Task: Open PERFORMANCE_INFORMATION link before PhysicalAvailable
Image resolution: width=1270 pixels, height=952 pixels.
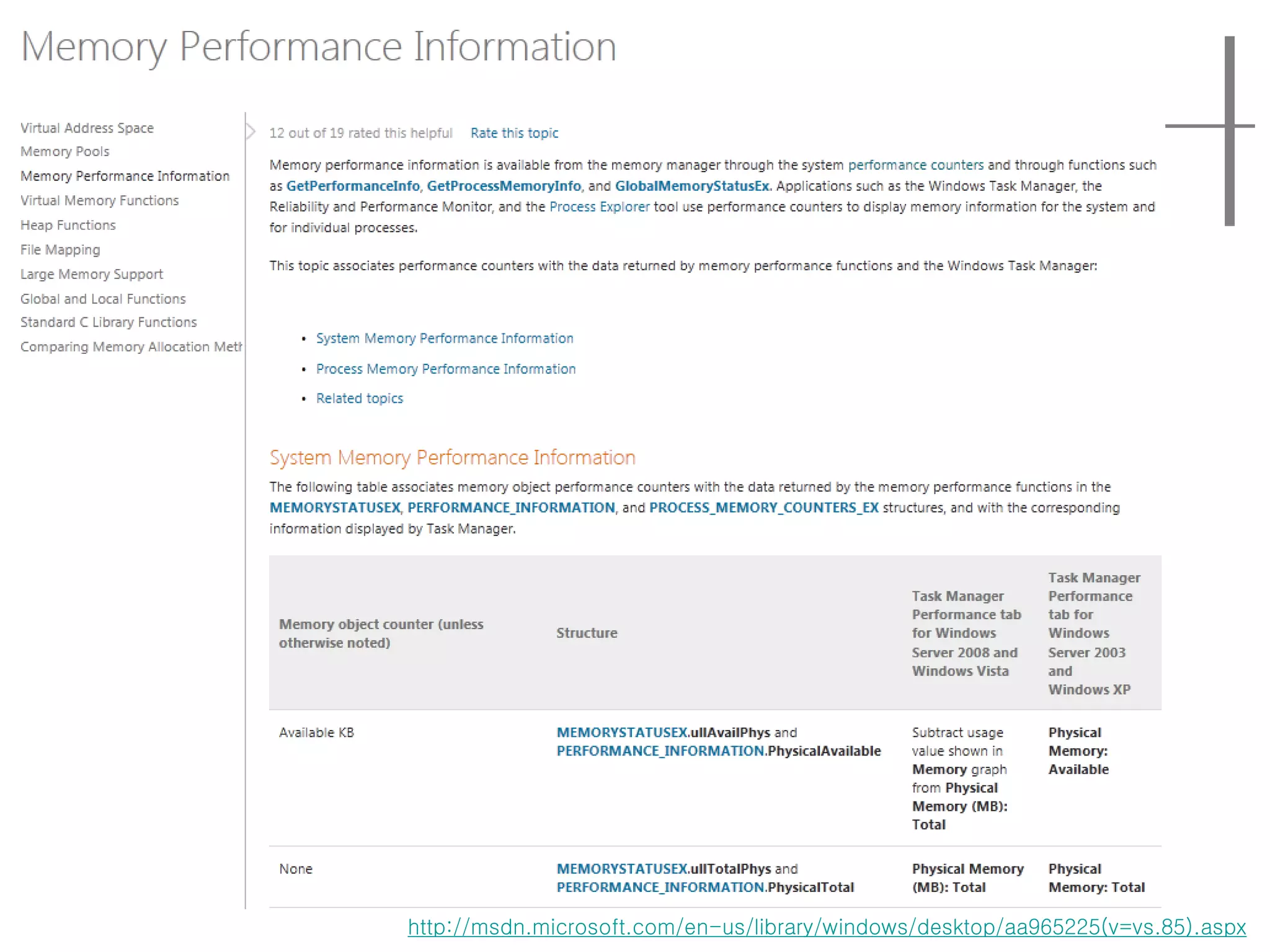Action: (660, 751)
